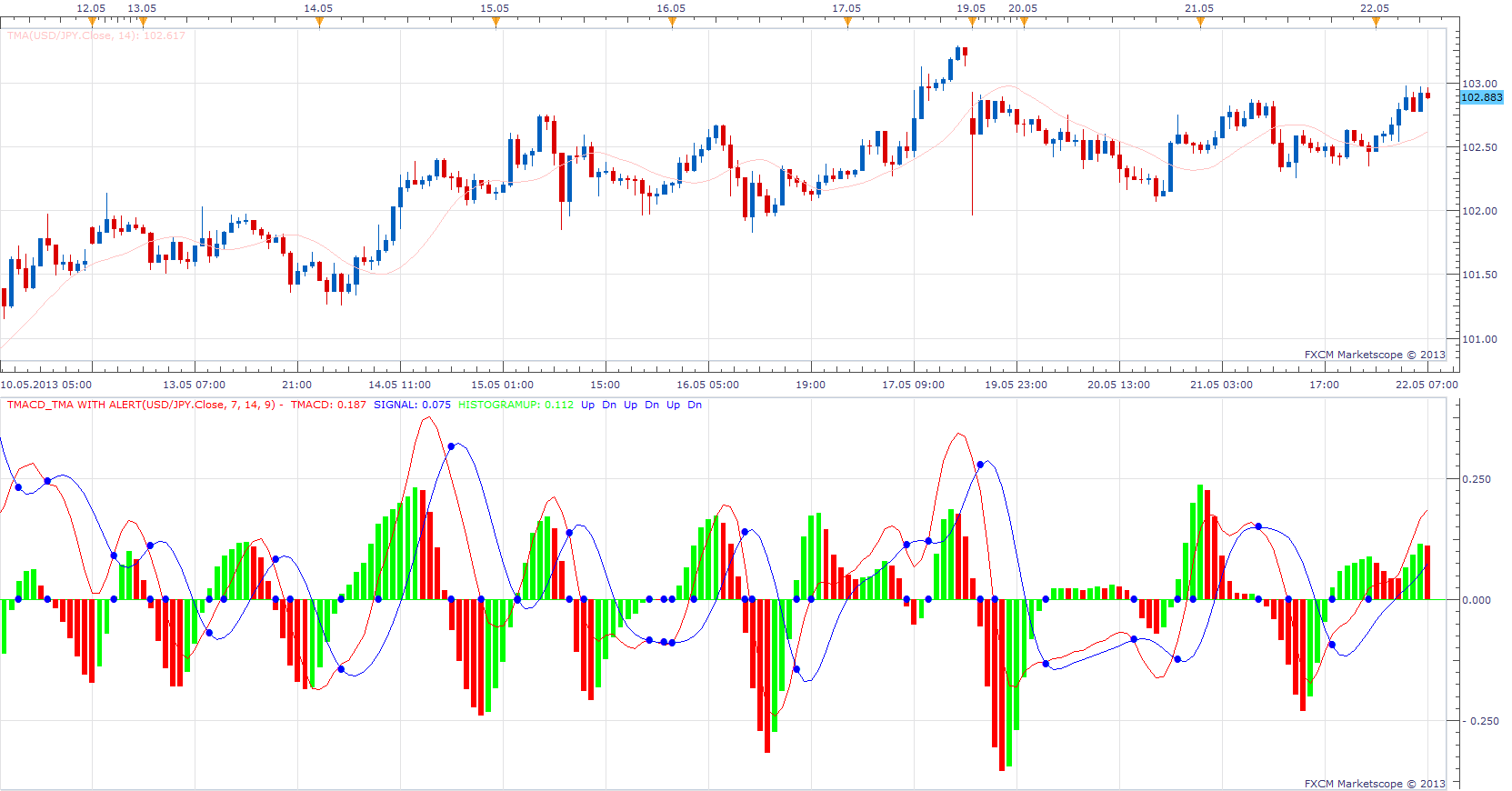Select the 16.05 05:00 time label

[x=707, y=385]
